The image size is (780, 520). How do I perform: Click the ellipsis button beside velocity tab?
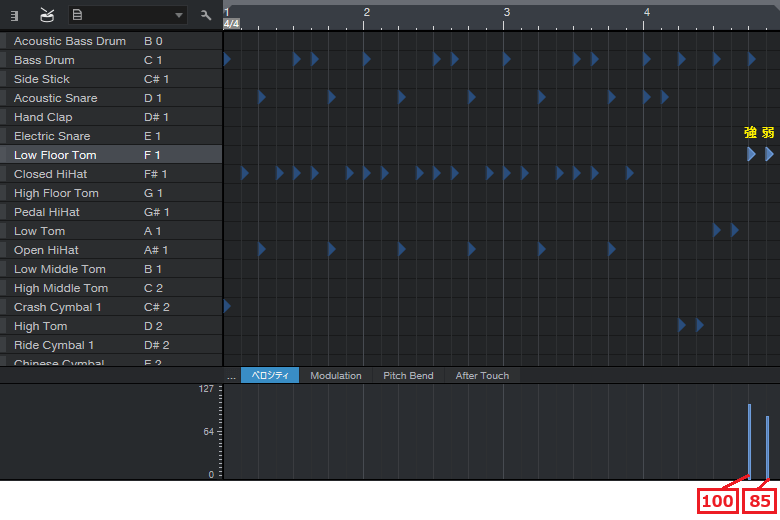click(231, 376)
